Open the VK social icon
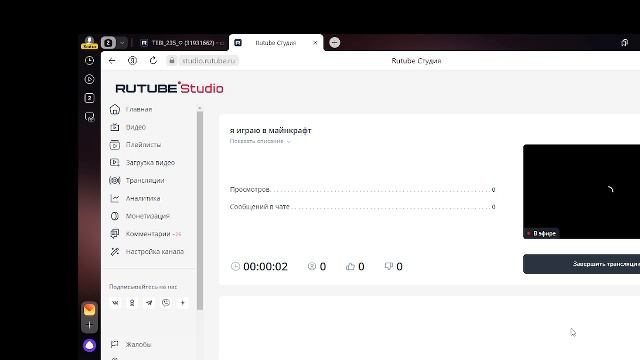This screenshot has width=640, height=360. (115, 303)
